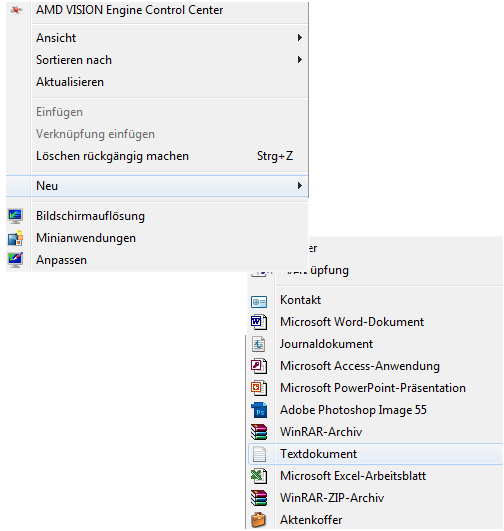
Task: Expand the Neu submenu arrow
Action: [x=299, y=186]
